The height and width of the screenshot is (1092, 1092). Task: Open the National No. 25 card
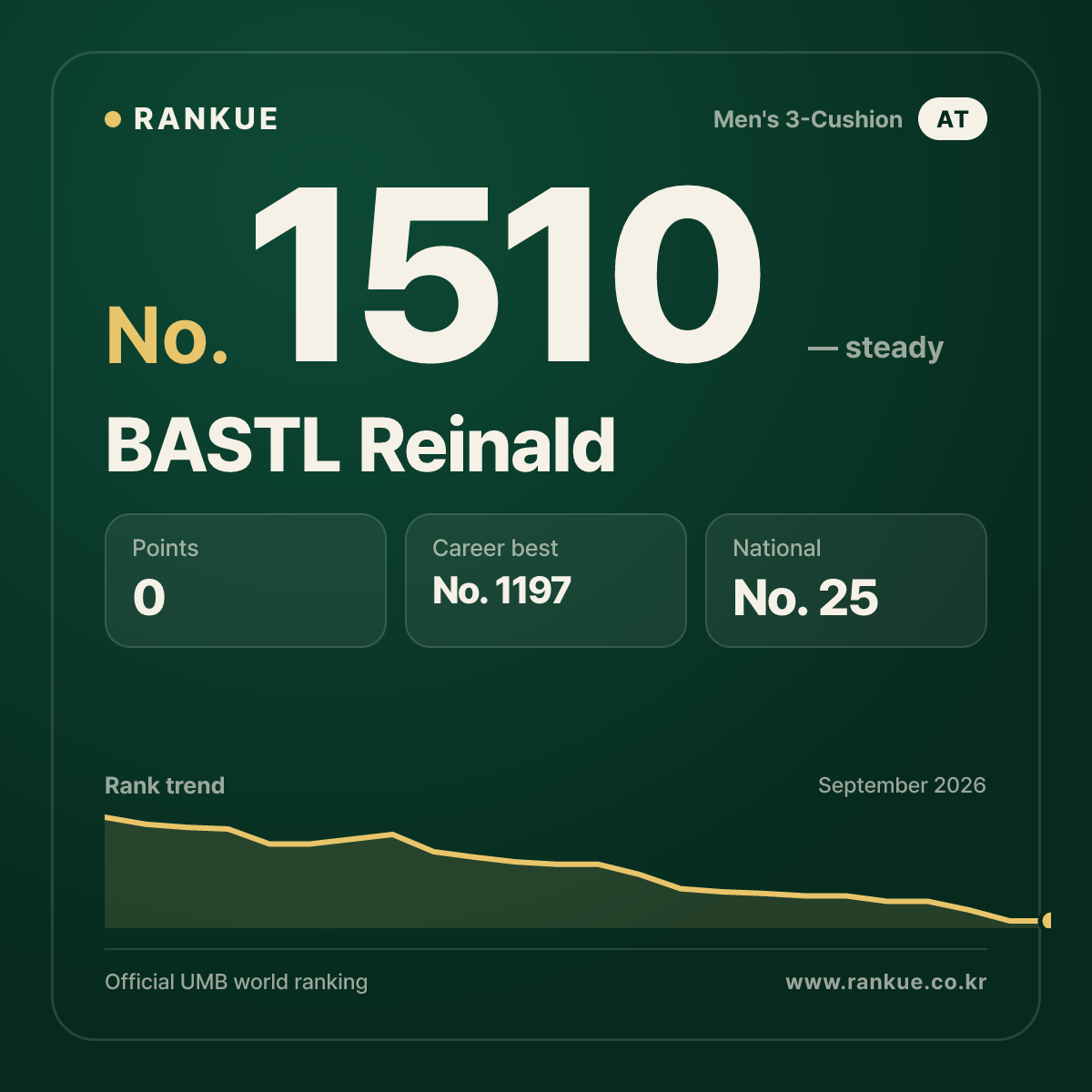tap(846, 581)
